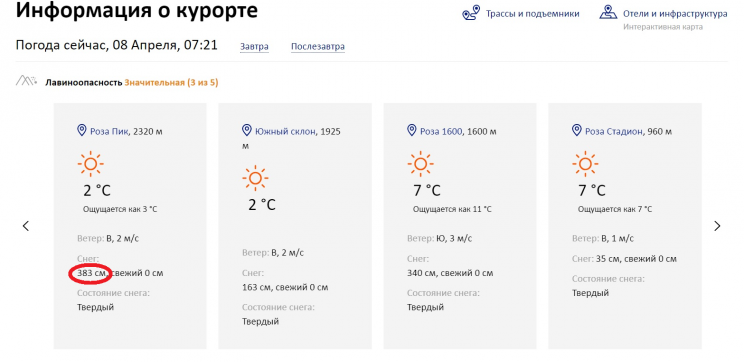Open the Отели и инфраструктура link

click(x=675, y=14)
